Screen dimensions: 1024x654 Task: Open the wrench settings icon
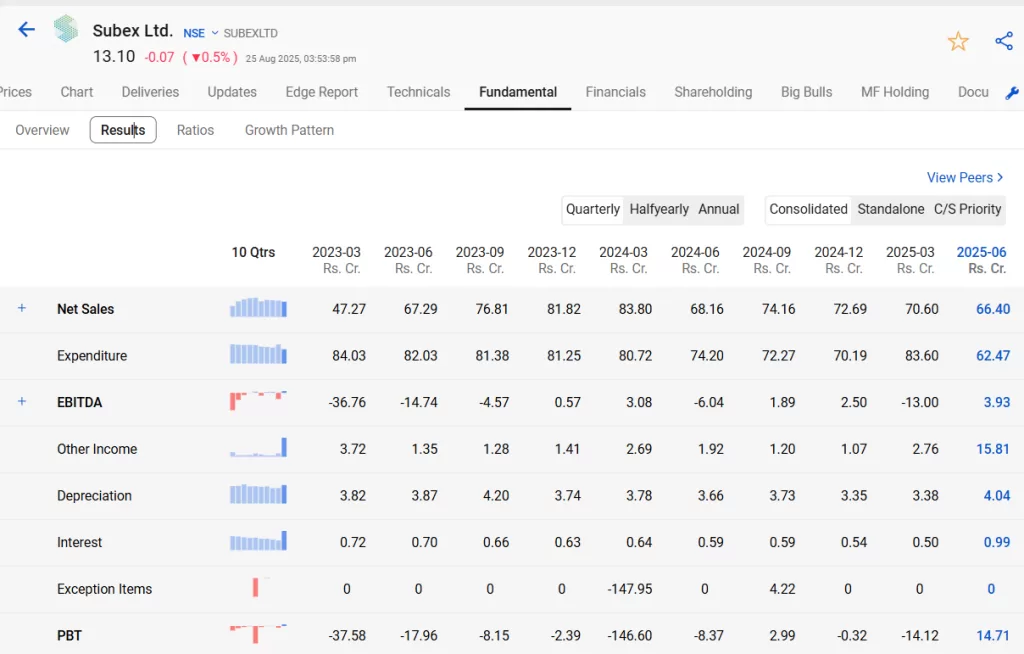coord(1012,93)
